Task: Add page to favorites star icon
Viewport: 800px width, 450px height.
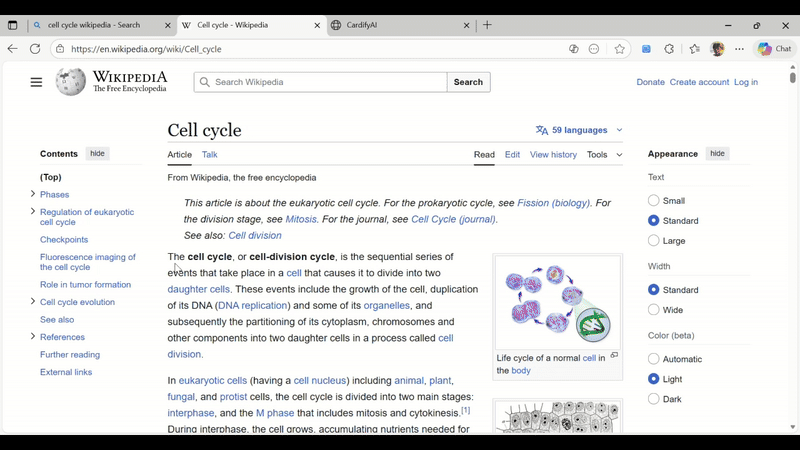Action: click(619, 49)
